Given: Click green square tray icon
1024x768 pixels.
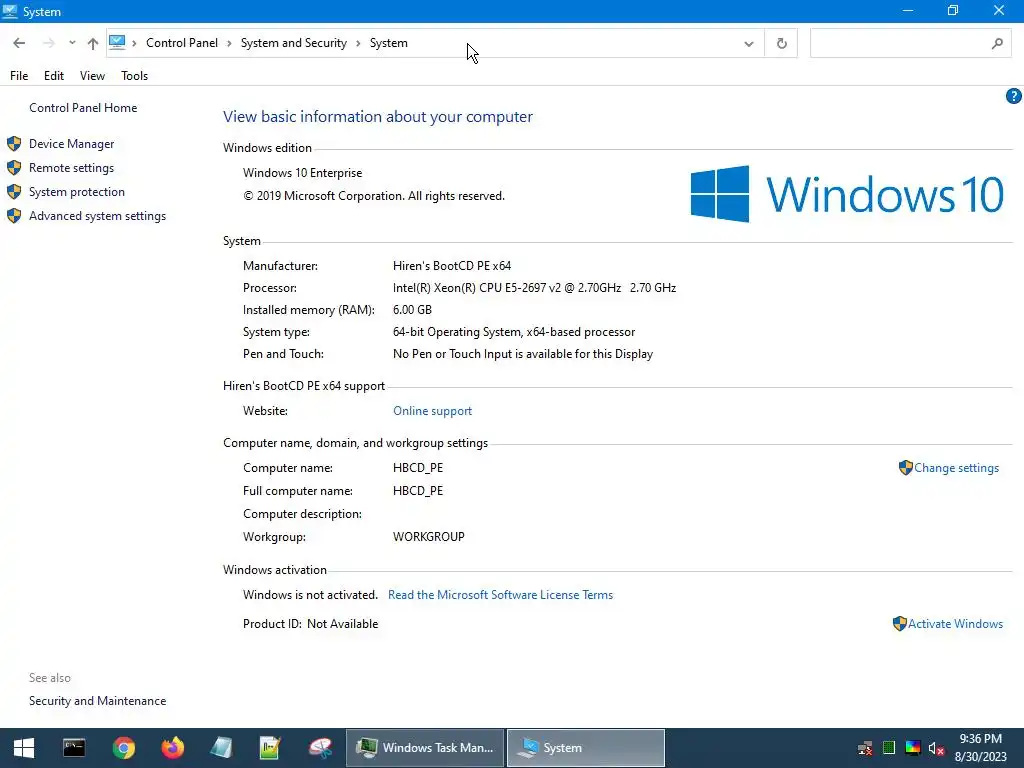Looking at the screenshot, I should coord(889,748).
